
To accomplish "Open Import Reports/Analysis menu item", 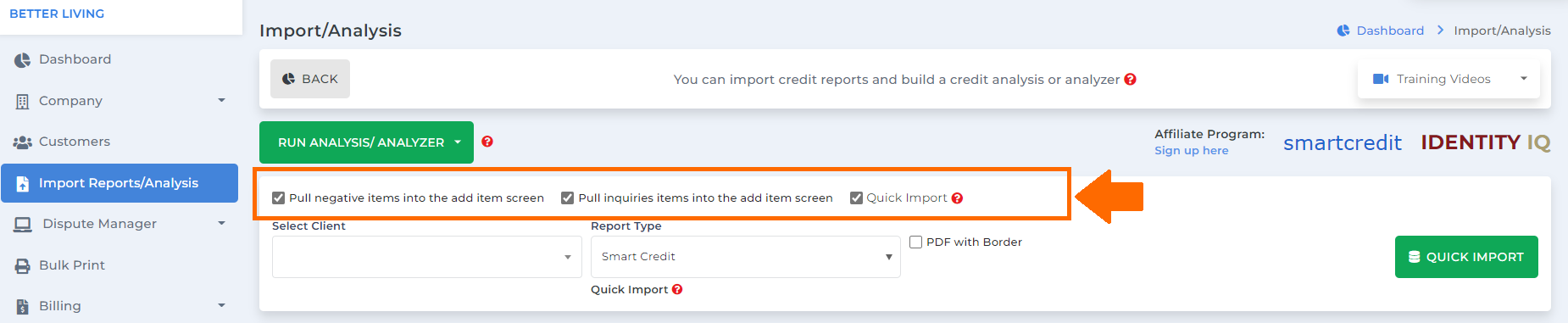I will coord(120,183).
